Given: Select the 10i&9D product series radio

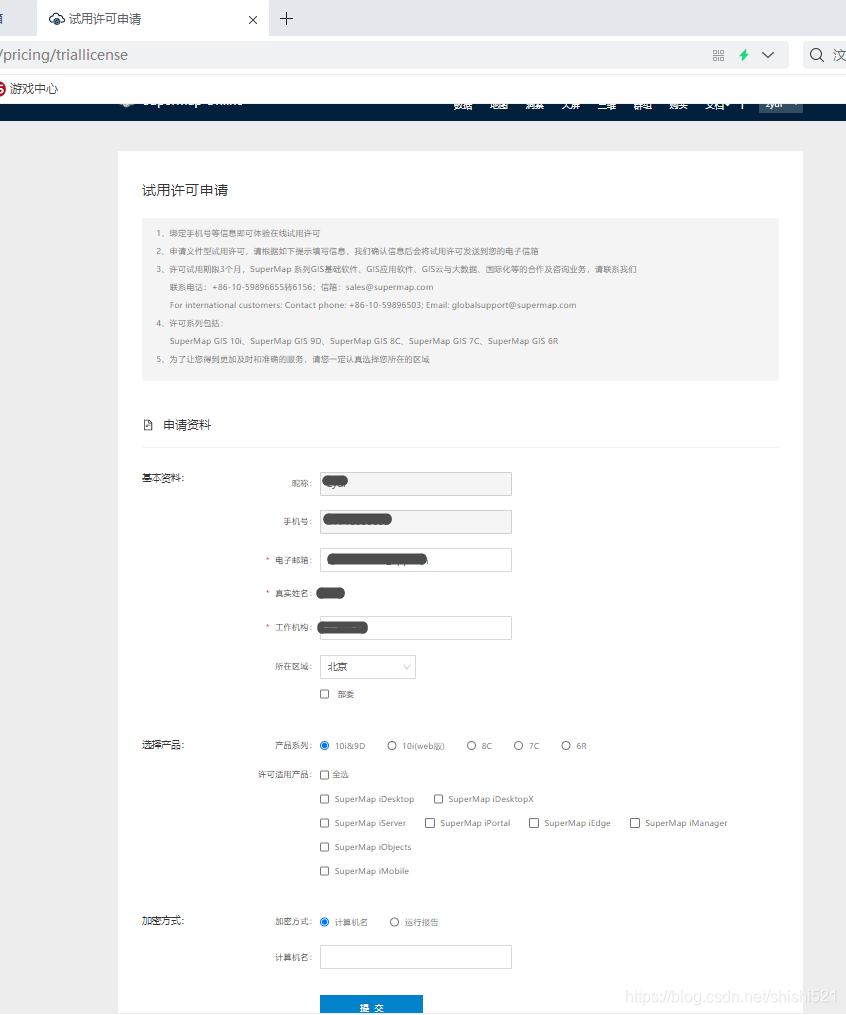Looking at the screenshot, I should tap(325, 746).
